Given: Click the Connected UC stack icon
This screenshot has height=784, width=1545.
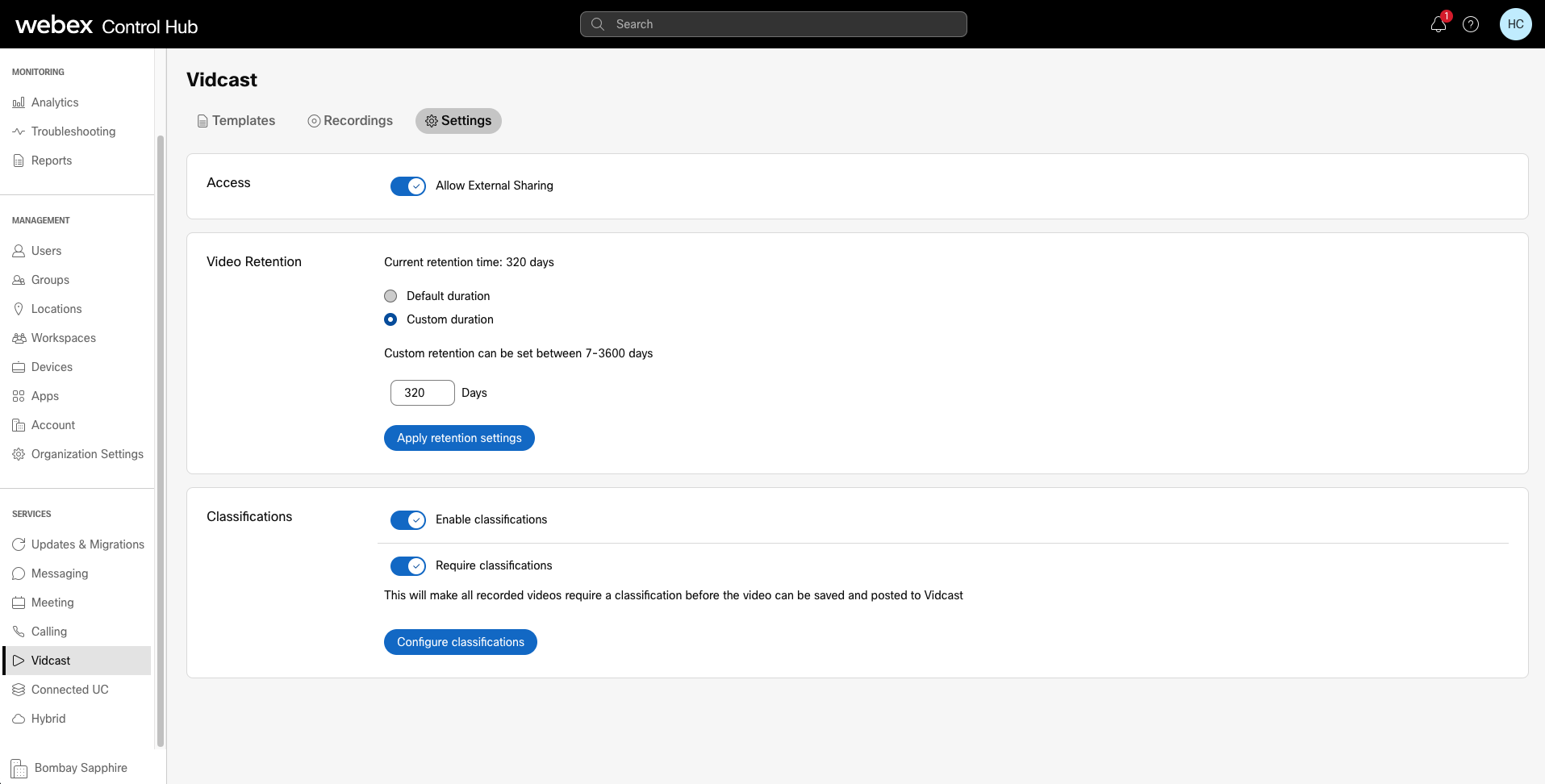Looking at the screenshot, I should click(x=19, y=690).
